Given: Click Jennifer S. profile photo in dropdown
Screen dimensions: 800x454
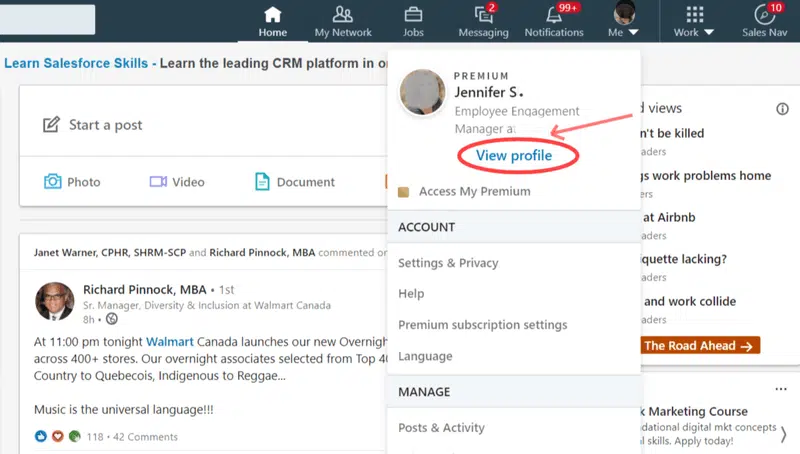Looking at the screenshot, I should (x=422, y=92).
